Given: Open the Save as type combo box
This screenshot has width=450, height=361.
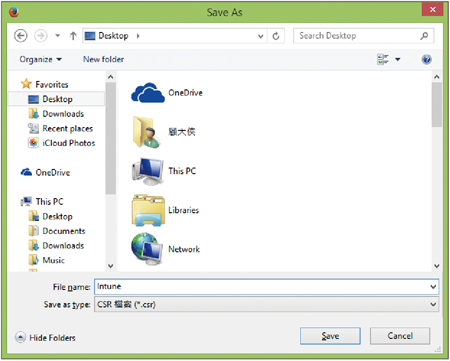Looking at the screenshot, I should (266, 304).
